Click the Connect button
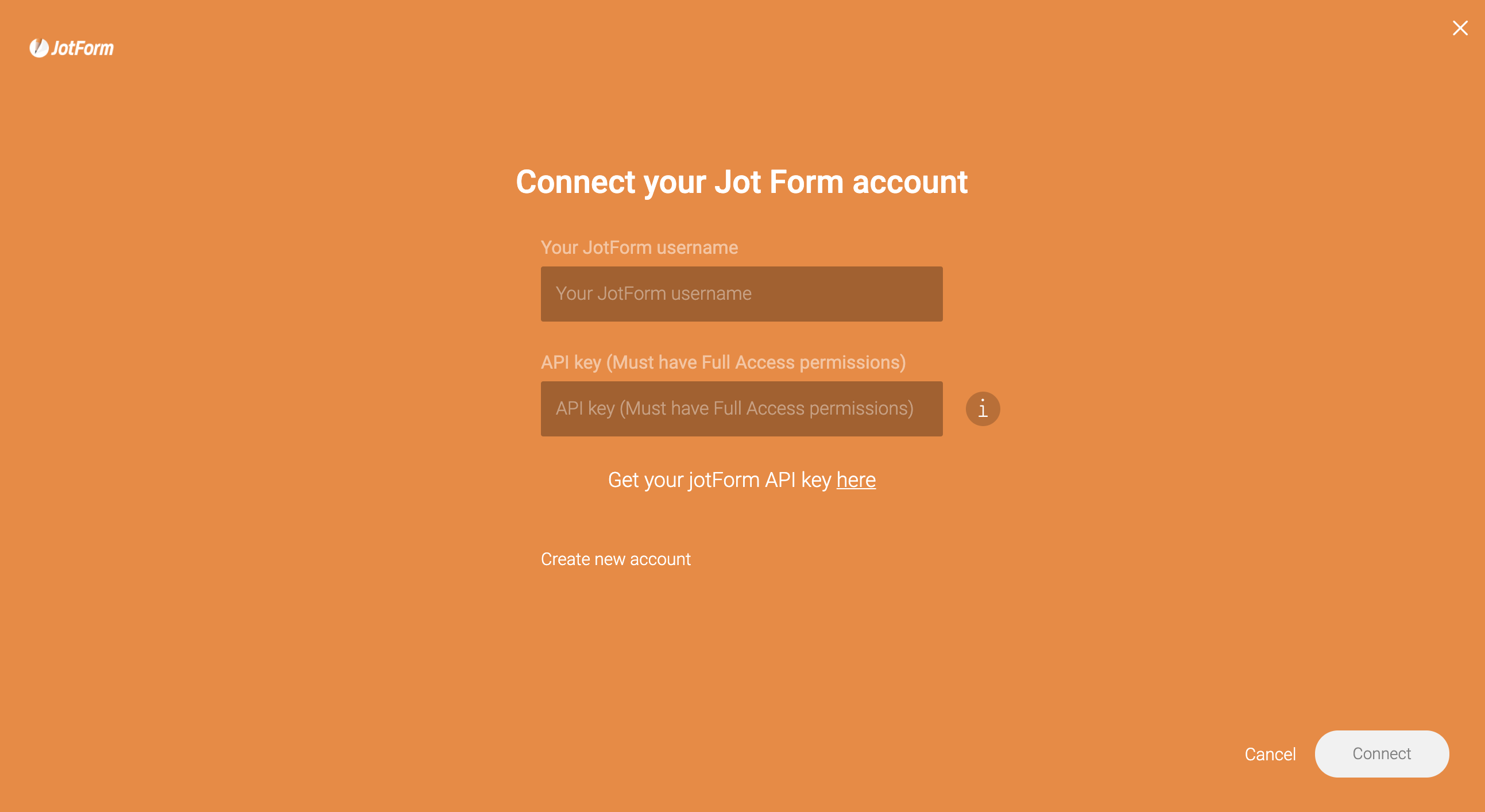The image size is (1485, 812). [x=1382, y=754]
